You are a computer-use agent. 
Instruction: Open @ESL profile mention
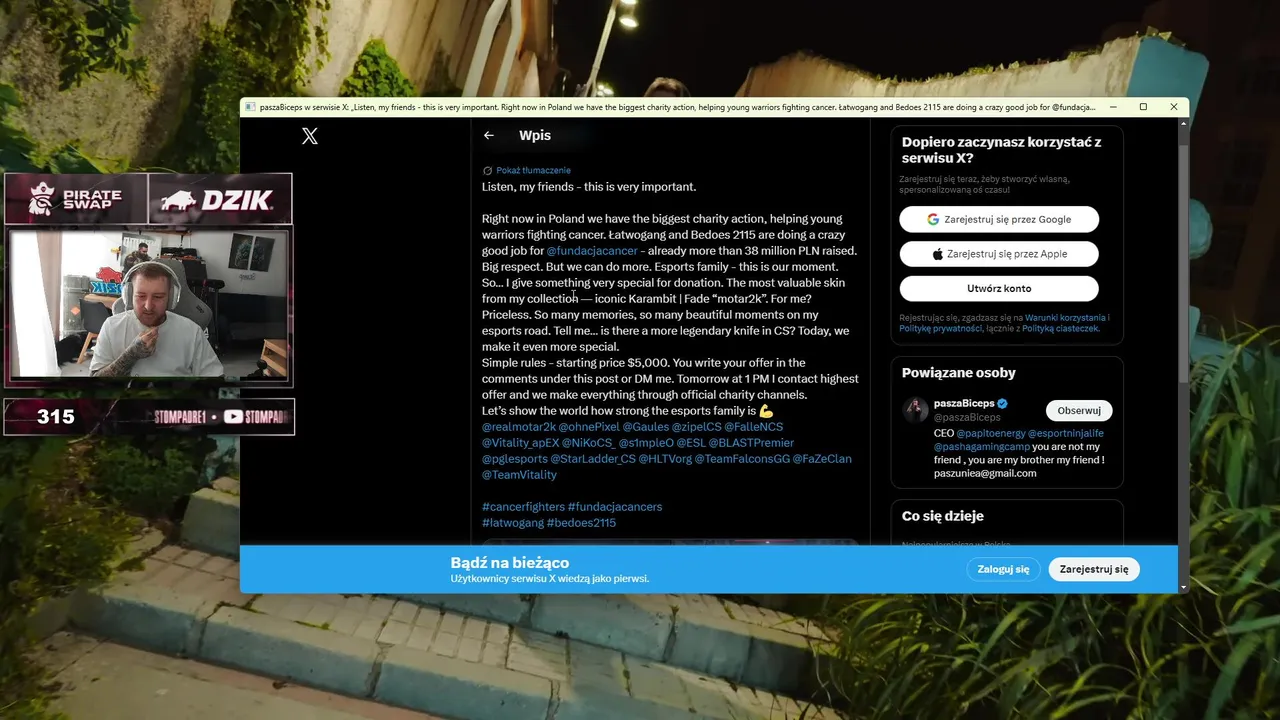[x=691, y=443]
